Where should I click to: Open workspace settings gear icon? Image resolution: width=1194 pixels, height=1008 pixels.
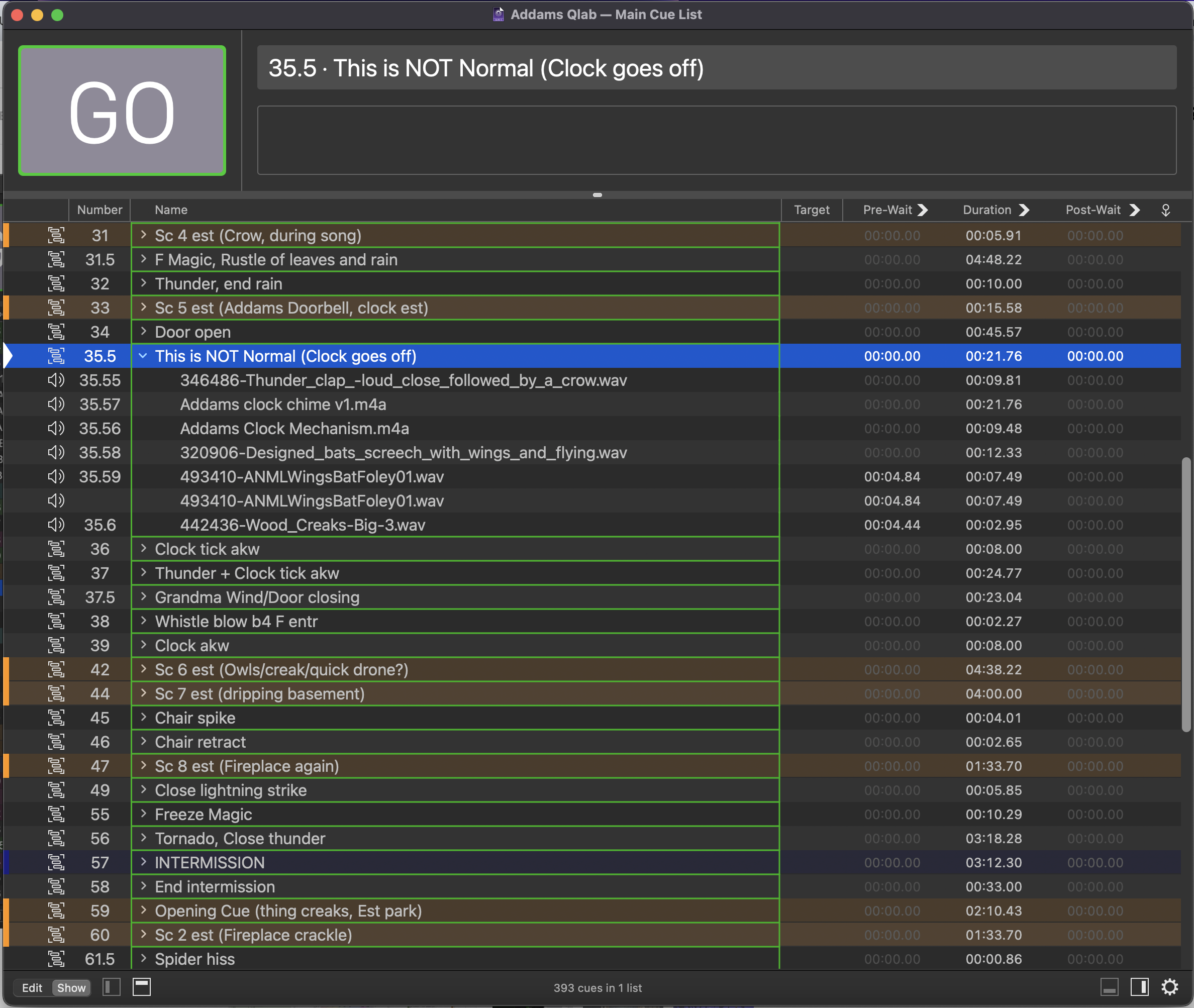point(1169,987)
